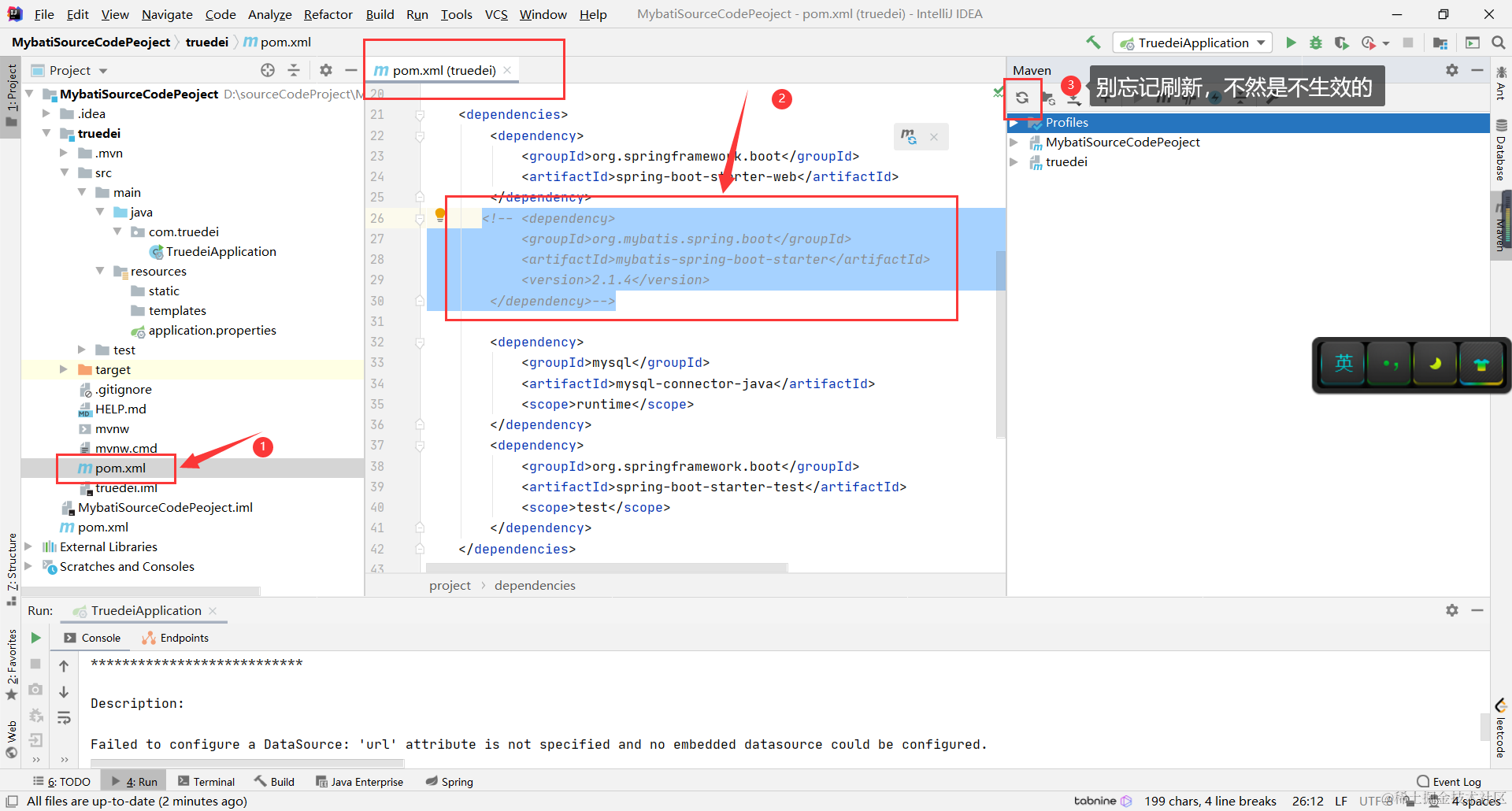Expand the .idea folder
1512x811 pixels.
click(x=46, y=113)
